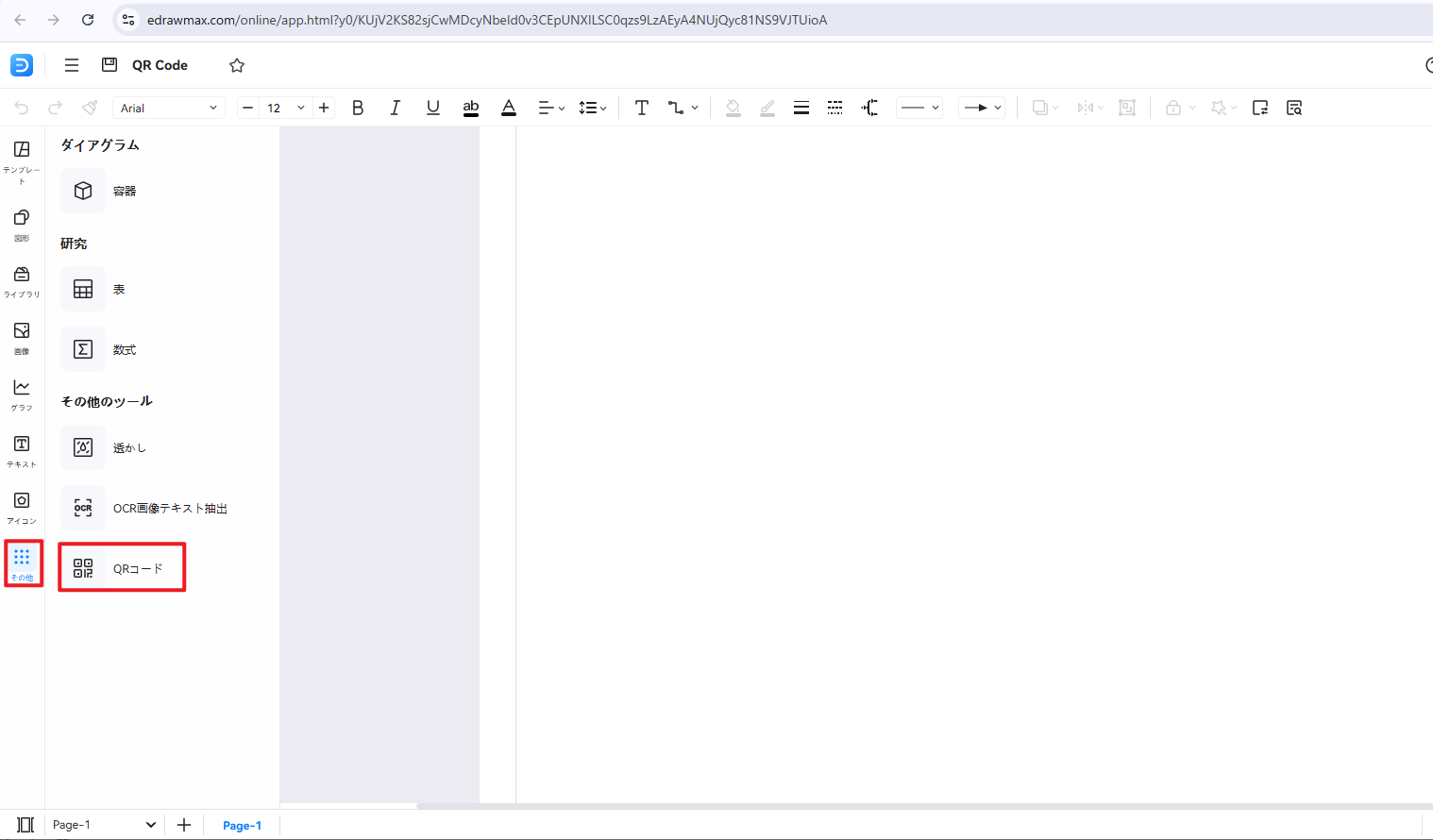
Task: Switch to the Page-1 tab
Action: 242,826
